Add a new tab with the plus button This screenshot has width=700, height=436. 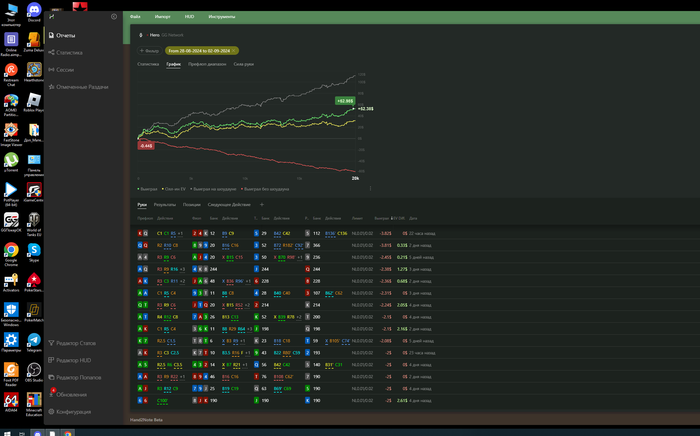click(262, 204)
